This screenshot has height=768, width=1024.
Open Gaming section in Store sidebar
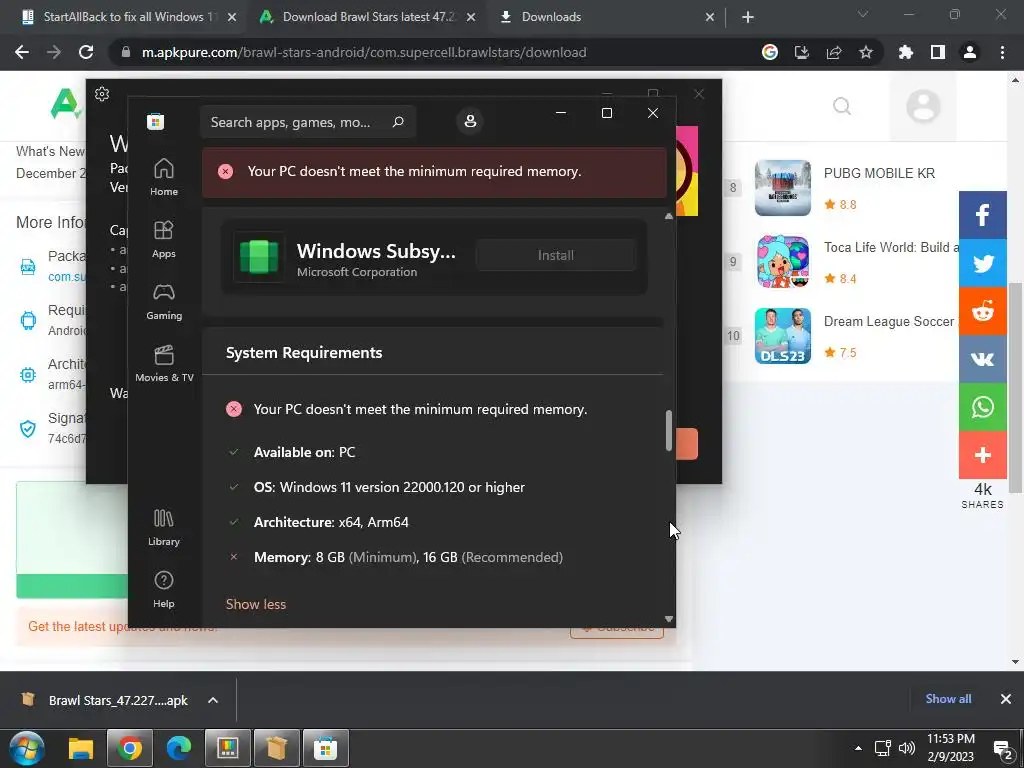[163, 301]
